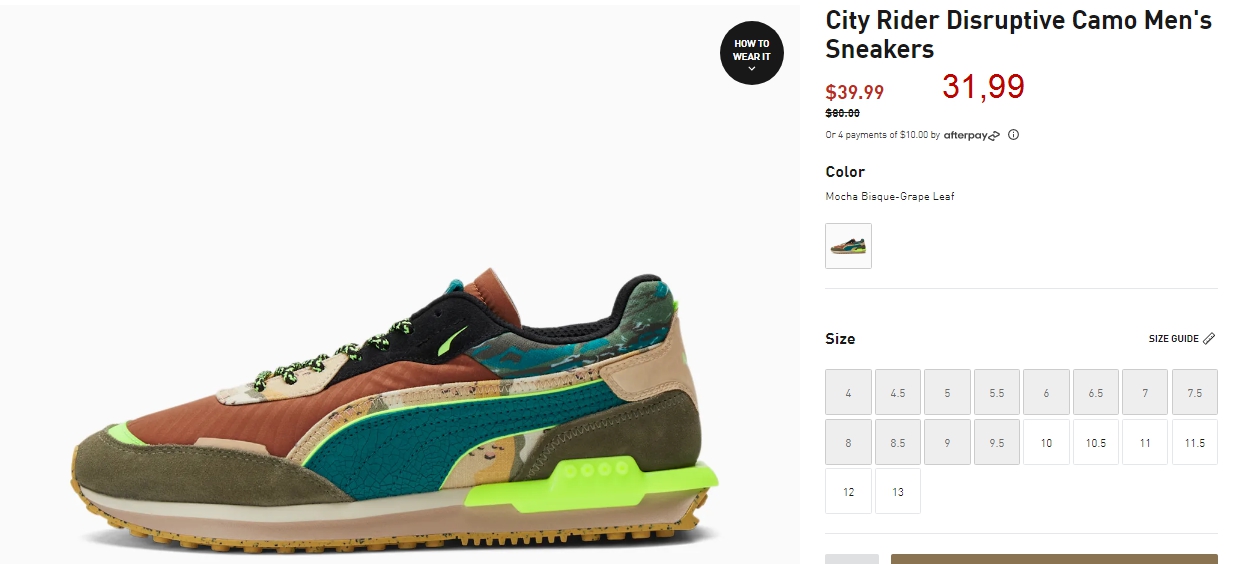
Task: Click the $39.99 sale price
Action: 855,92
